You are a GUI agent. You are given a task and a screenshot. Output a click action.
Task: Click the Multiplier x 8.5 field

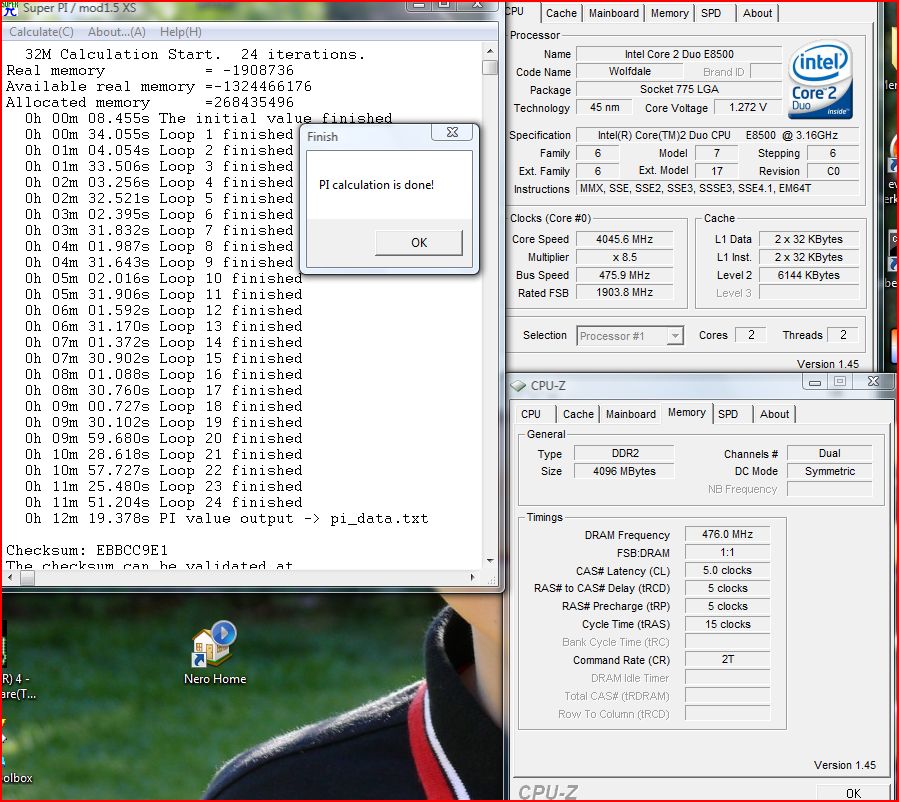624,257
